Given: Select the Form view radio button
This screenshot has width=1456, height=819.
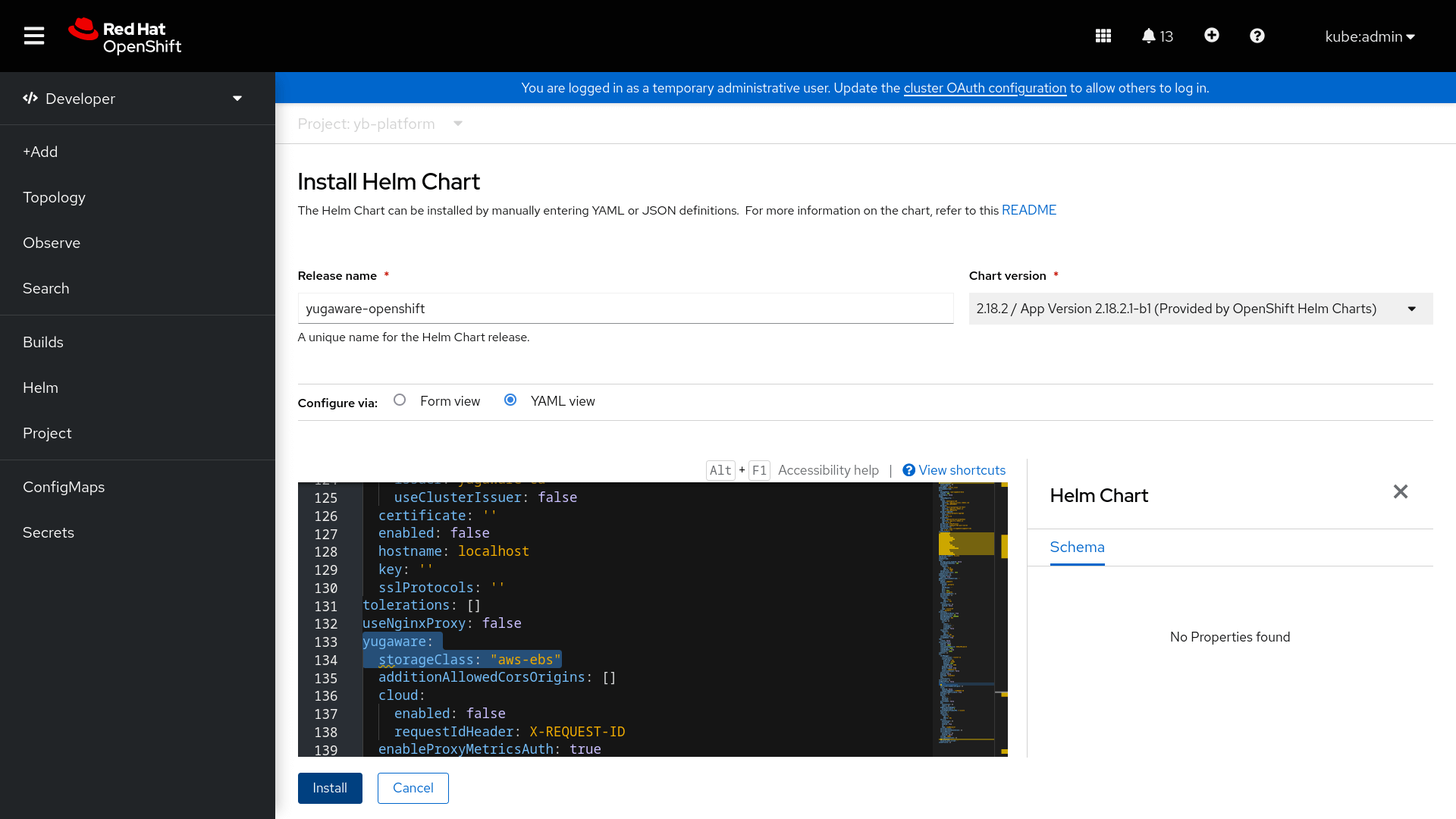Looking at the screenshot, I should pyautogui.click(x=399, y=400).
